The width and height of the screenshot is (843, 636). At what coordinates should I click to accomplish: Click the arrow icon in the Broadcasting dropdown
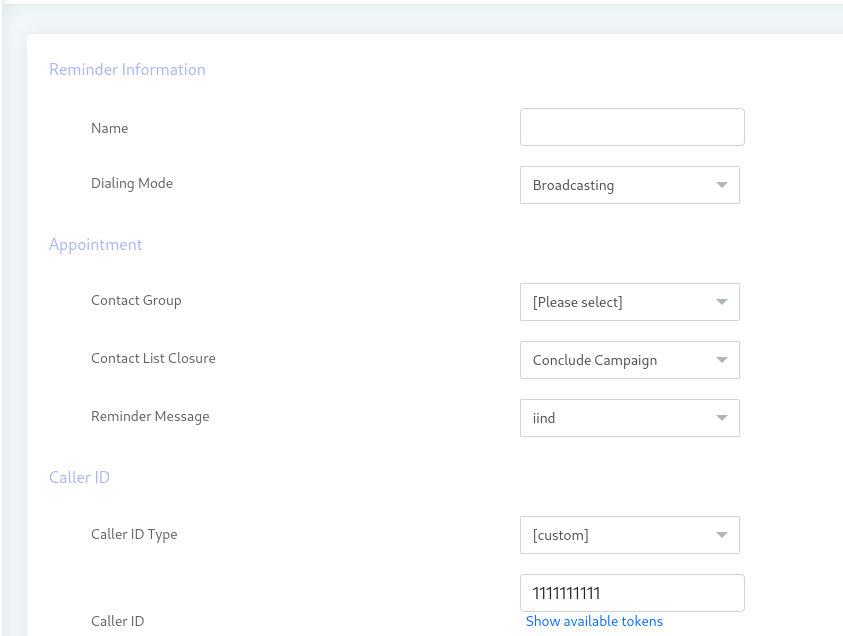tap(722, 185)
